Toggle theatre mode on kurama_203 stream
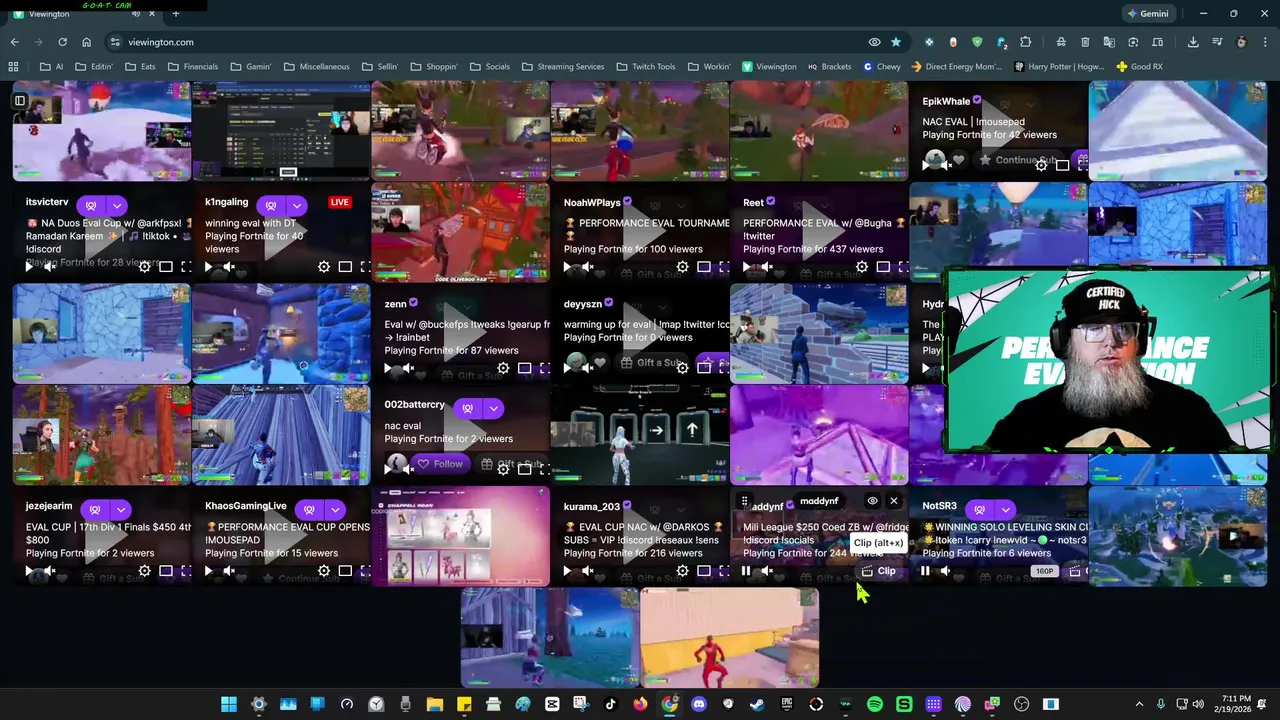 tap(704, 571)
